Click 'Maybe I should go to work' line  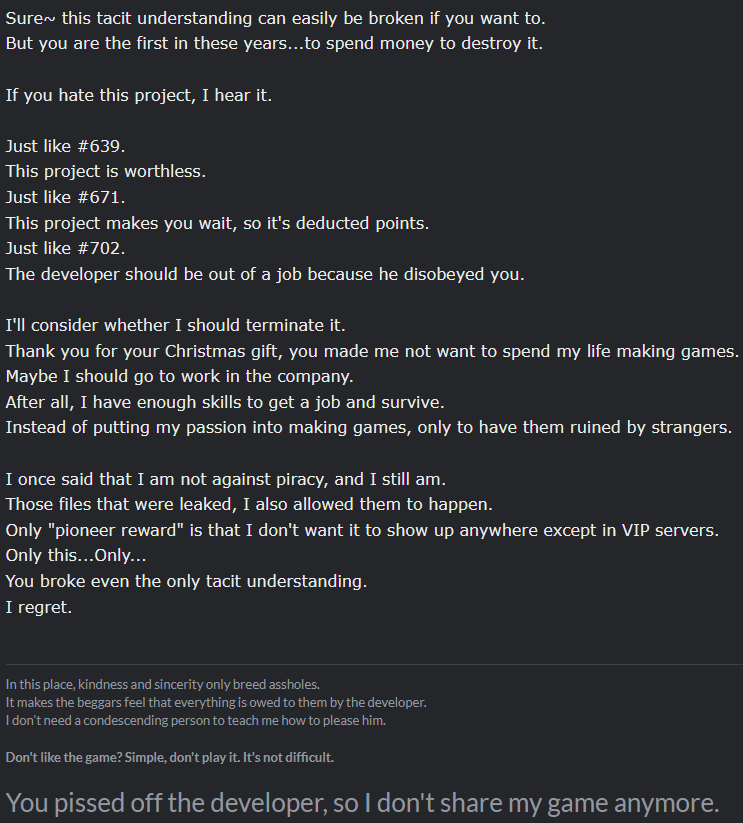(x=179, y=376)
